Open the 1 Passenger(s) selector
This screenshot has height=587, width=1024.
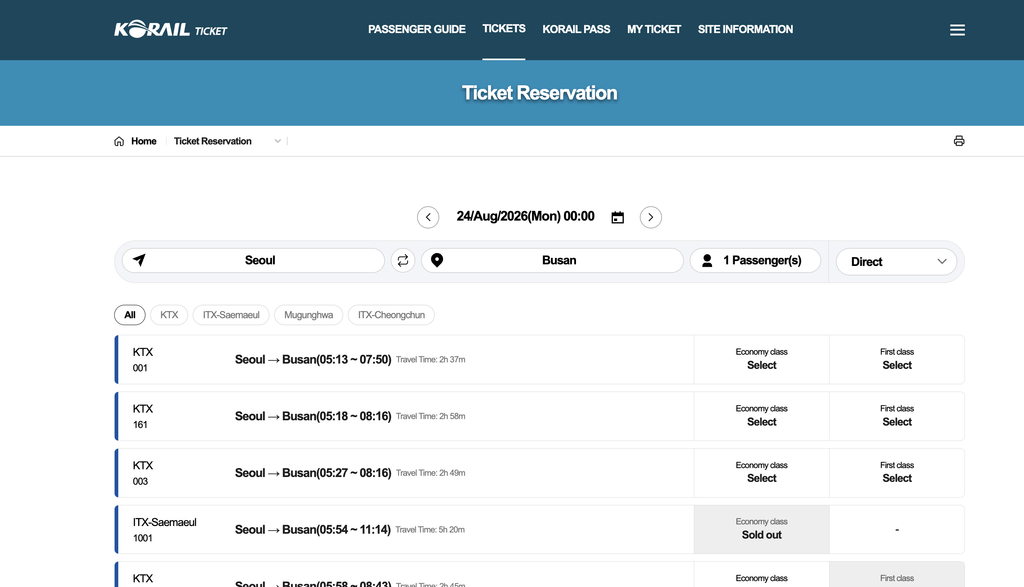755,261
